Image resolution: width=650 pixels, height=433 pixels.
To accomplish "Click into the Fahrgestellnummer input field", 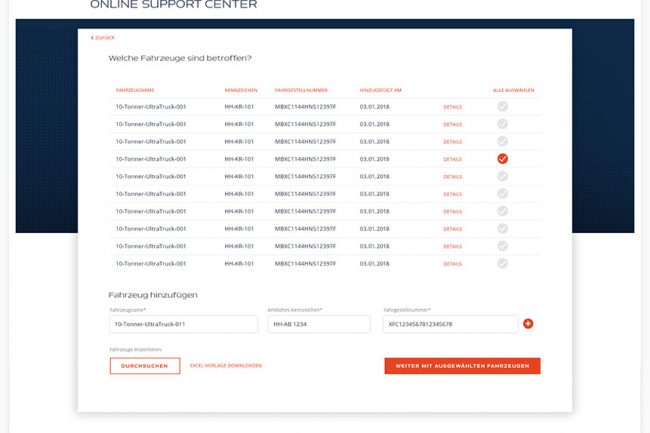I will pyautogui.click(x=450, y=324).
